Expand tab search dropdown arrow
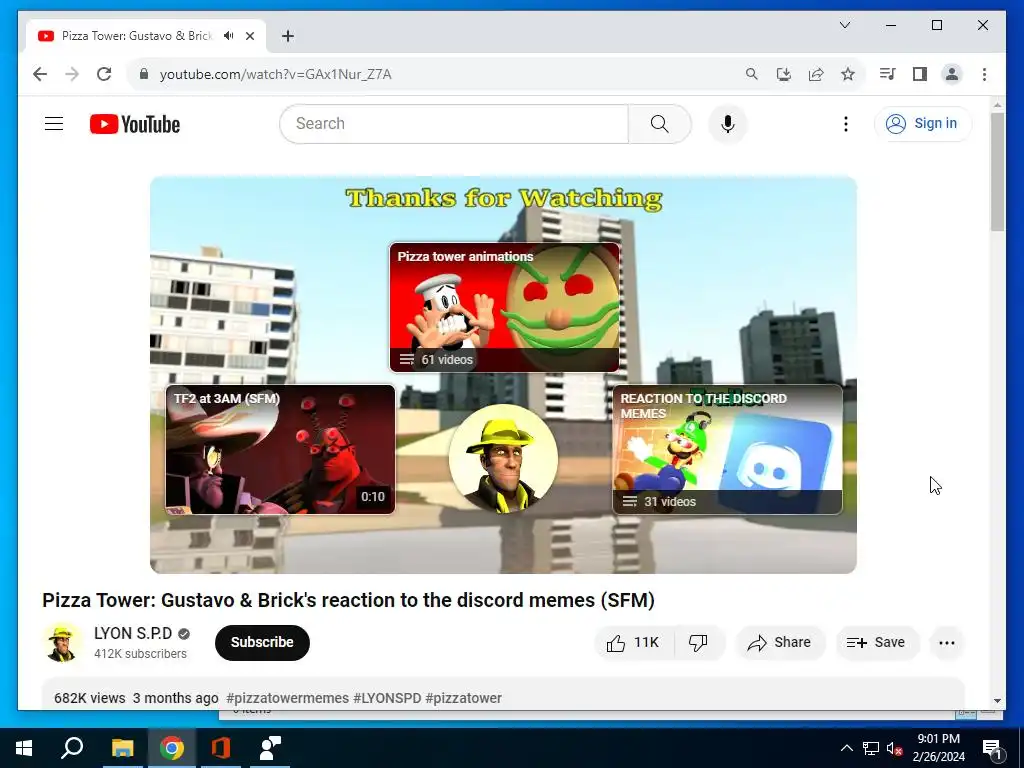This screenshot has height=768, width=1024. click(844, 25)
